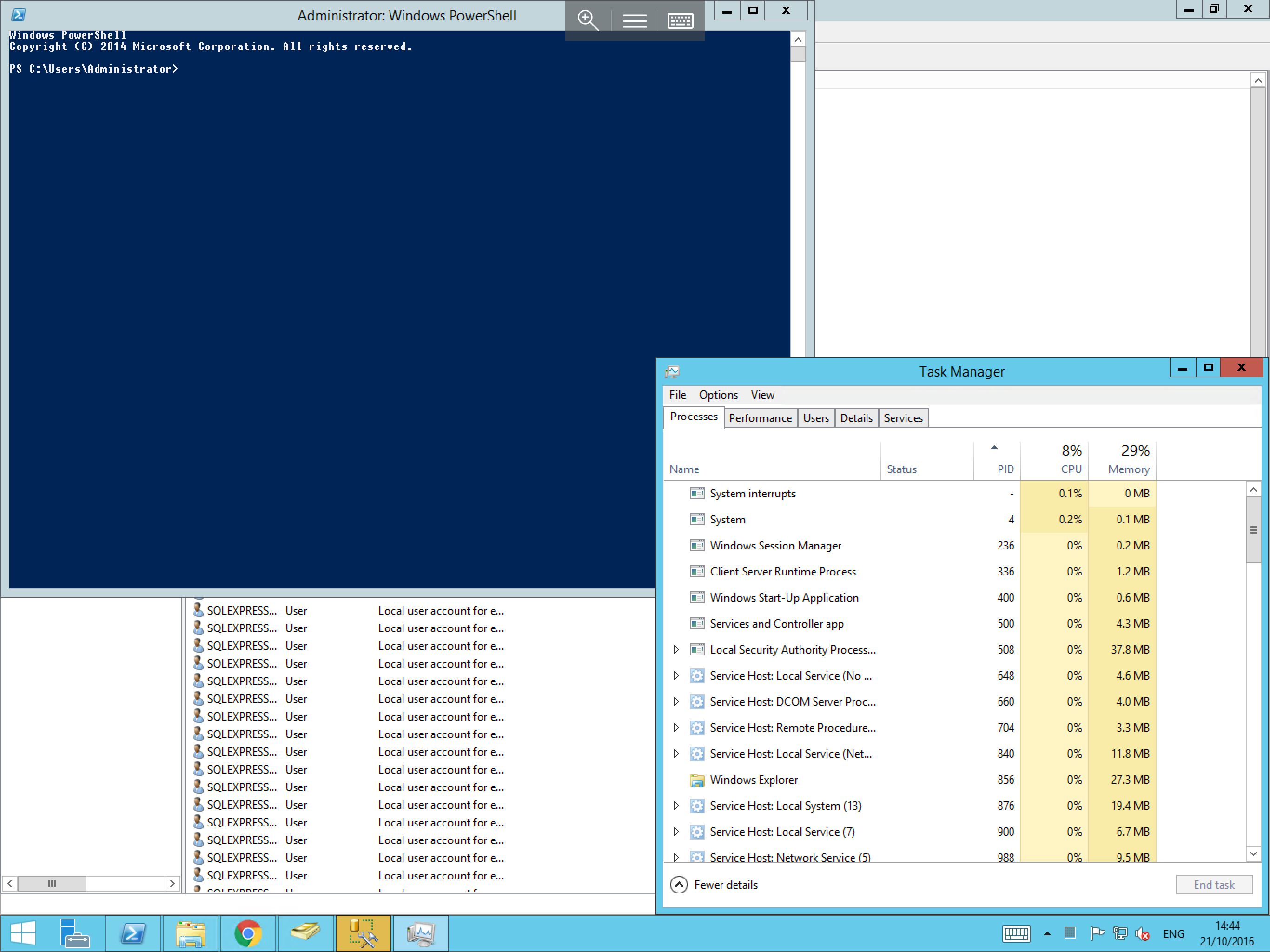Open the hamburger menu in remote toolbar
This screenshot has width=1270, height=952.
click(x=635, y=20)
